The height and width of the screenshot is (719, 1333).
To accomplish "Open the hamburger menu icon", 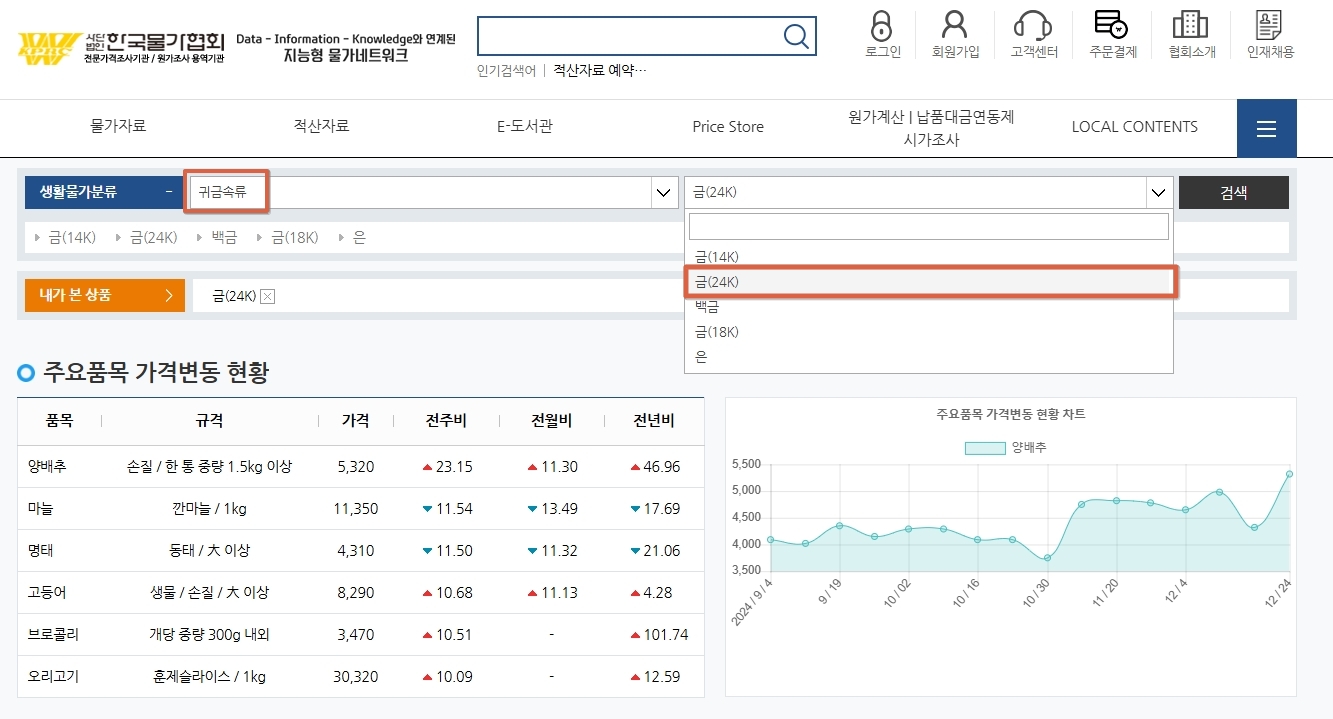I will (x=1266, y=128).
